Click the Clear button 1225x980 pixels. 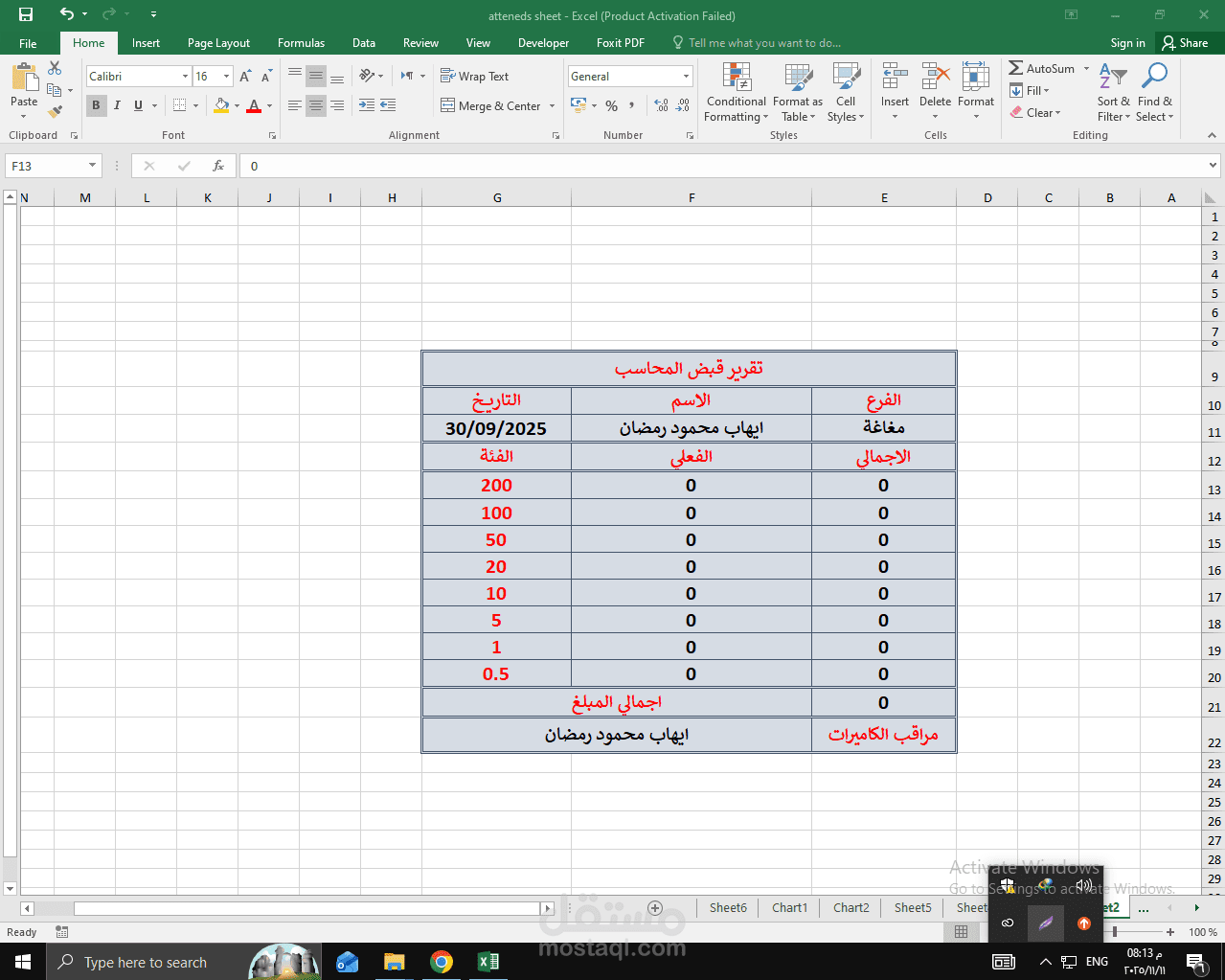[1034, 113]
